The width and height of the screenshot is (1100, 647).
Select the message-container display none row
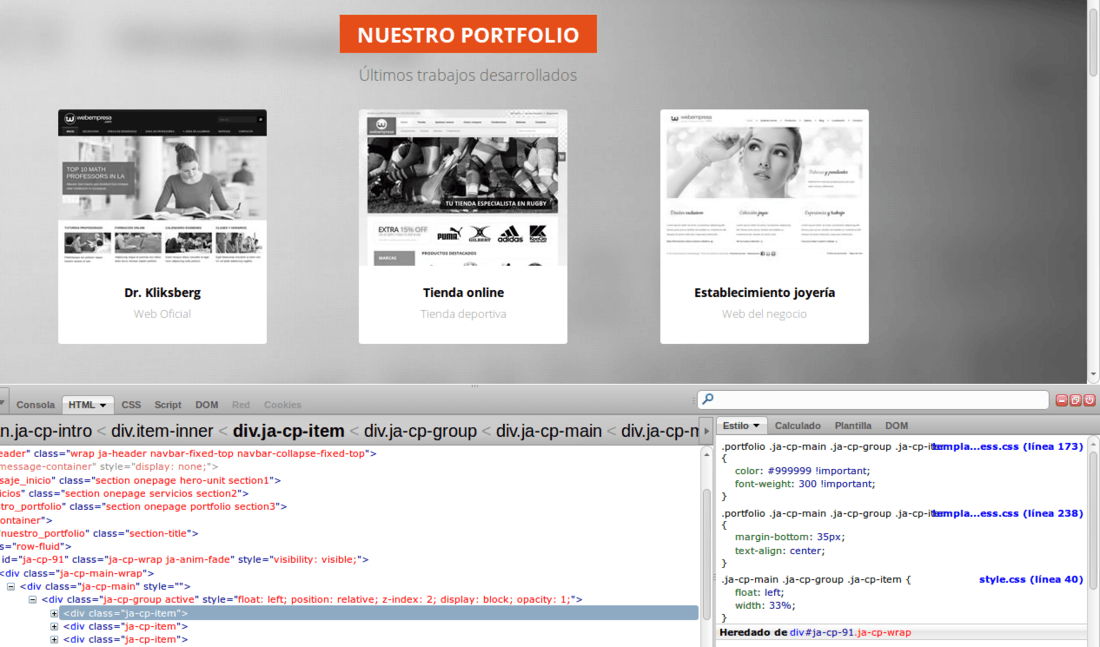[x=109, y=467]
